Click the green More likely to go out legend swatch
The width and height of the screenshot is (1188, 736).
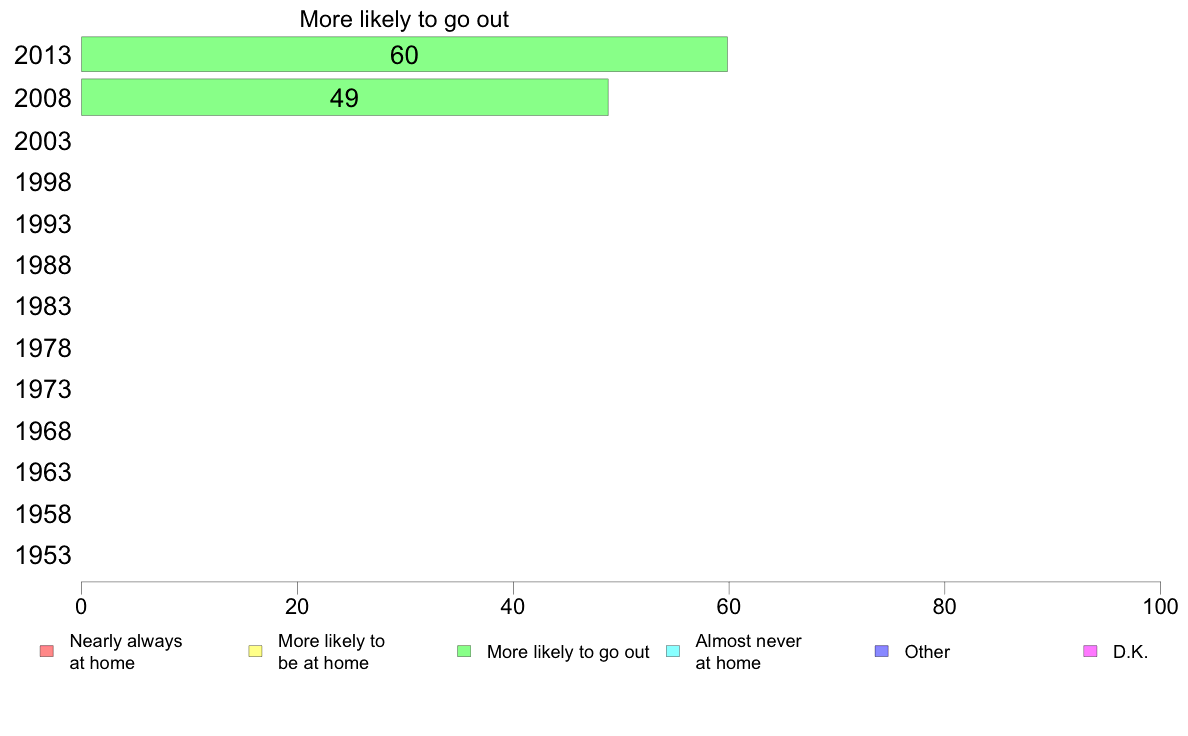464,651
